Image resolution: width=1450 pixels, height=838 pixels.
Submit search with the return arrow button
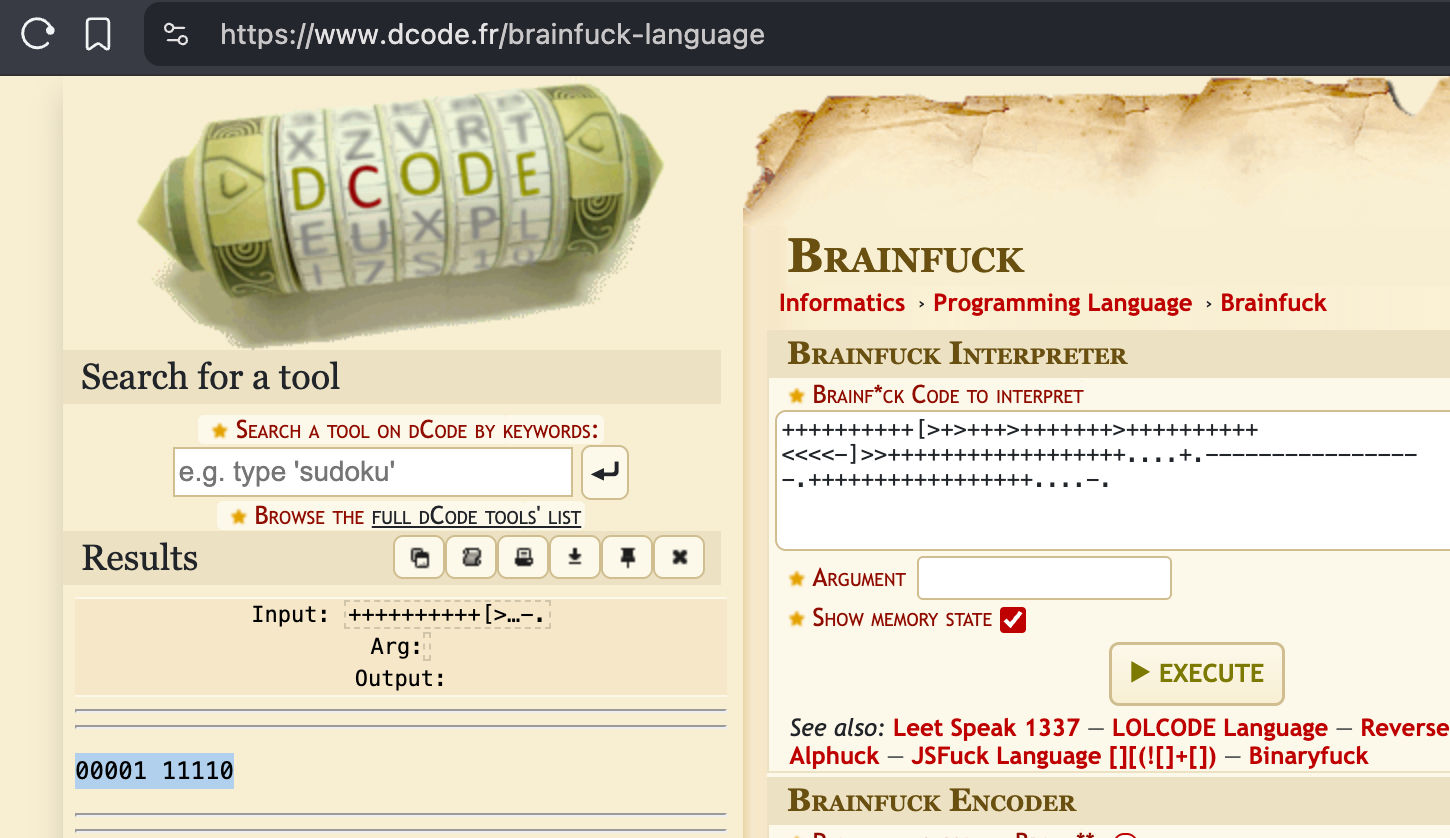click(604, 472)
